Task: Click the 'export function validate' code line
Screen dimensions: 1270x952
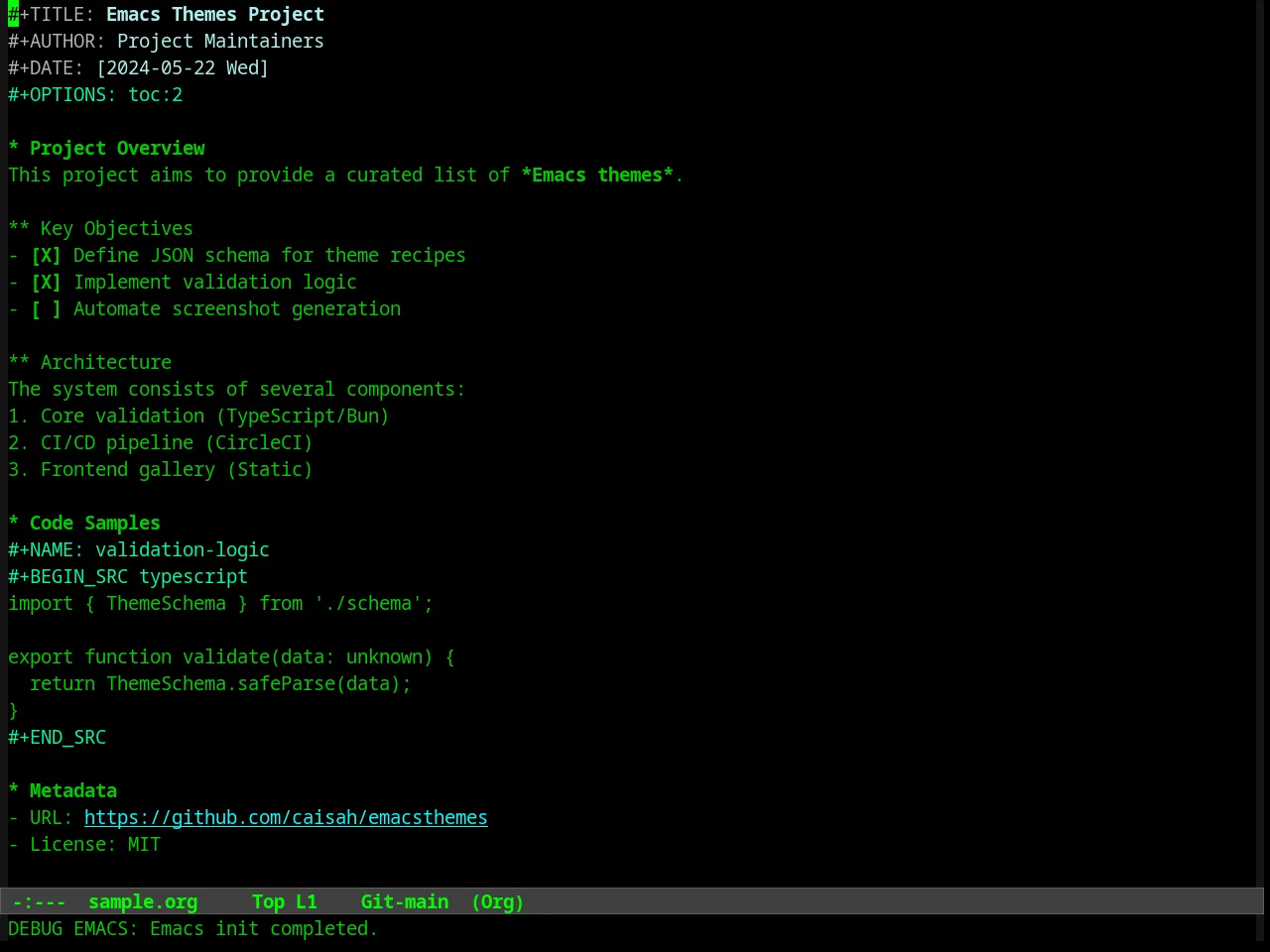Action: click(x=231, y=657)
